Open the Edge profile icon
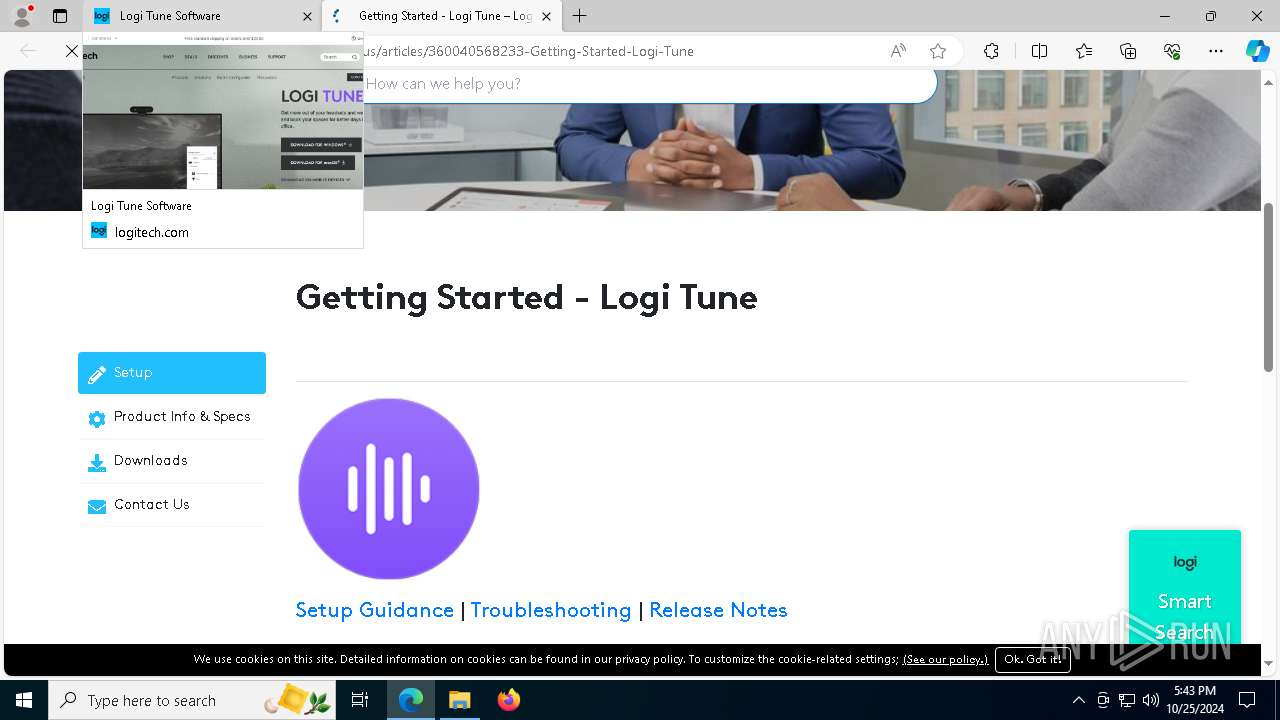This screenshot has width=1280, height=720. tap(21, 16)
